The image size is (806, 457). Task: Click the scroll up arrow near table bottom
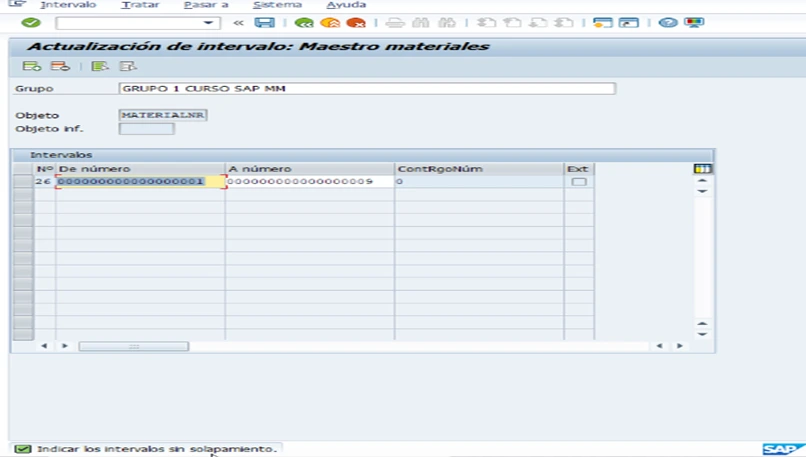click(702, 324)
